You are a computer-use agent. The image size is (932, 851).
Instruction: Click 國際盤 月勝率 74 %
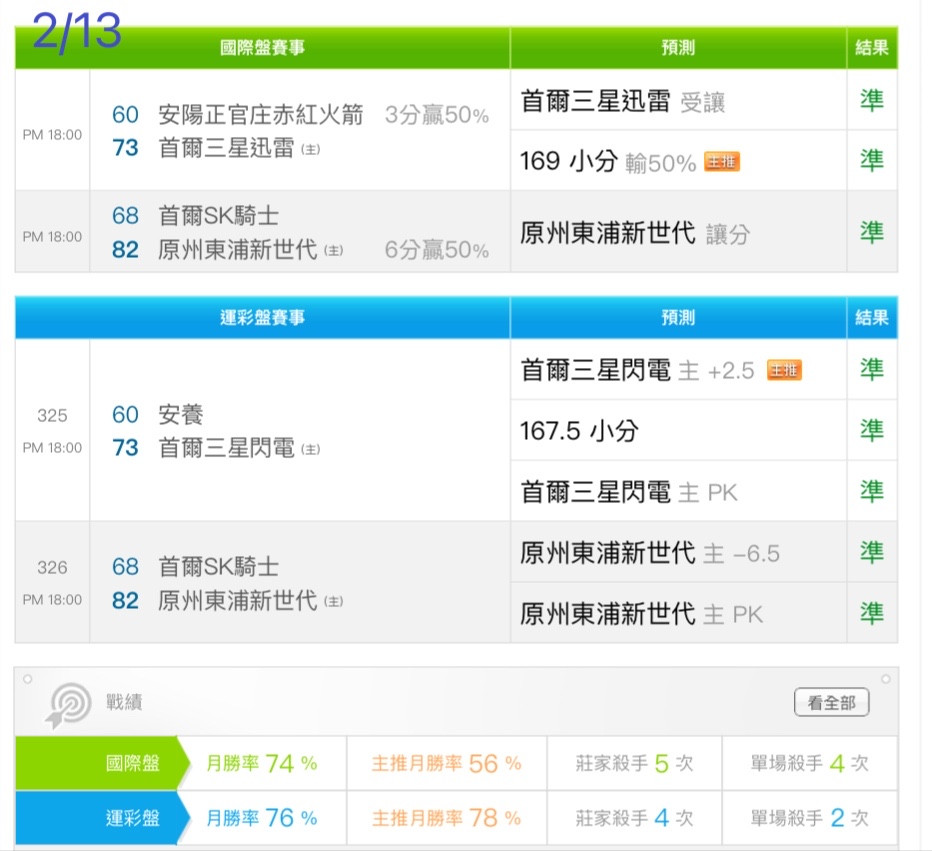coord(262,763)
